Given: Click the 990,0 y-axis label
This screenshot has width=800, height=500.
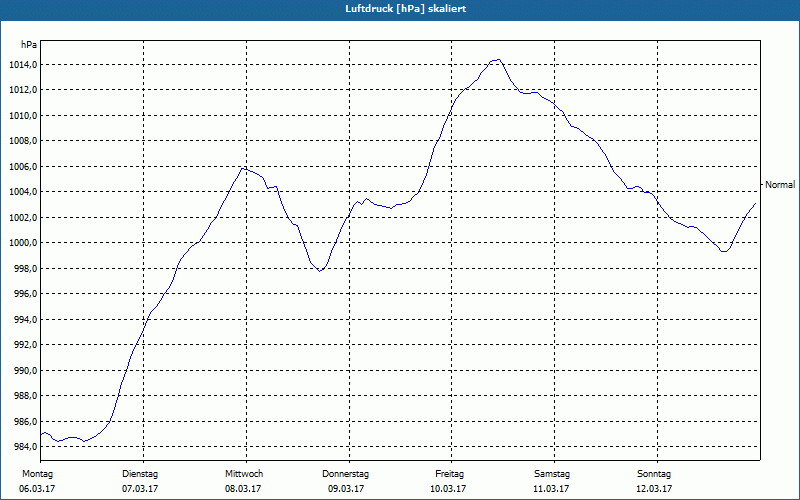Looking at the screenshot, I should tap(25, 371).
